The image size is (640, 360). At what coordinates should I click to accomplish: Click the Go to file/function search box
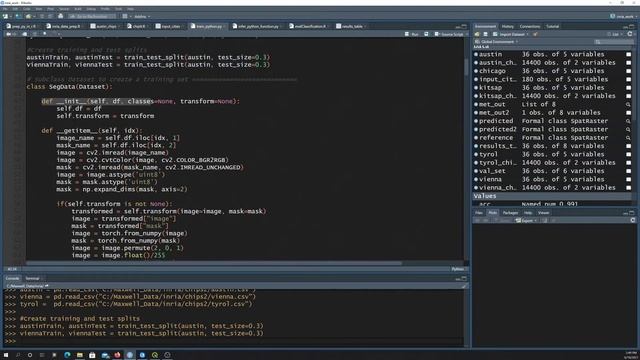point(91,16)
